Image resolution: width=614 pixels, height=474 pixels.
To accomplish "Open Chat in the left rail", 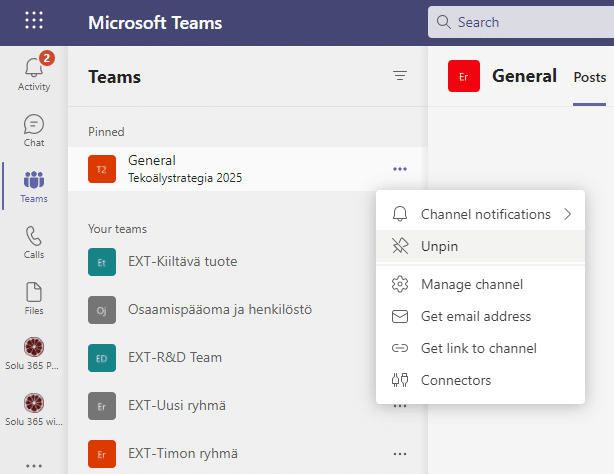I will click(x=34, y=130).
